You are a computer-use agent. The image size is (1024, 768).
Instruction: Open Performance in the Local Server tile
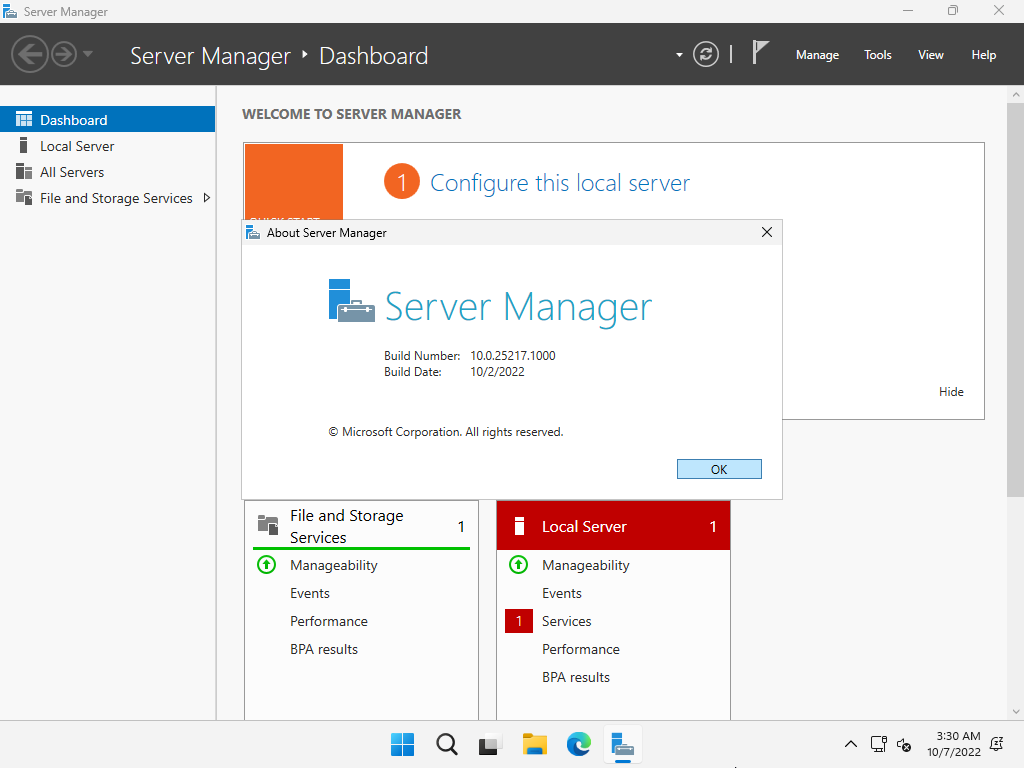(x=581, y=649)
